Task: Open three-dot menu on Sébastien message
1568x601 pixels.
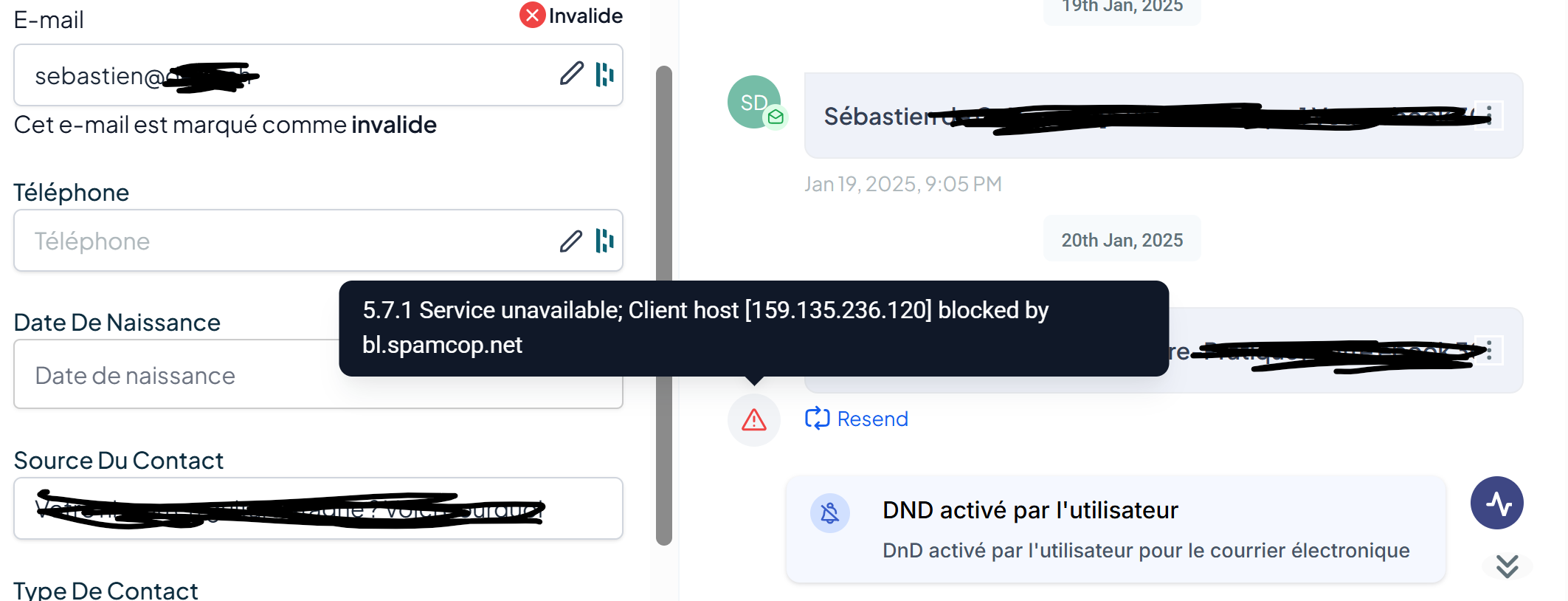Action: click(x=1489, y=115)
